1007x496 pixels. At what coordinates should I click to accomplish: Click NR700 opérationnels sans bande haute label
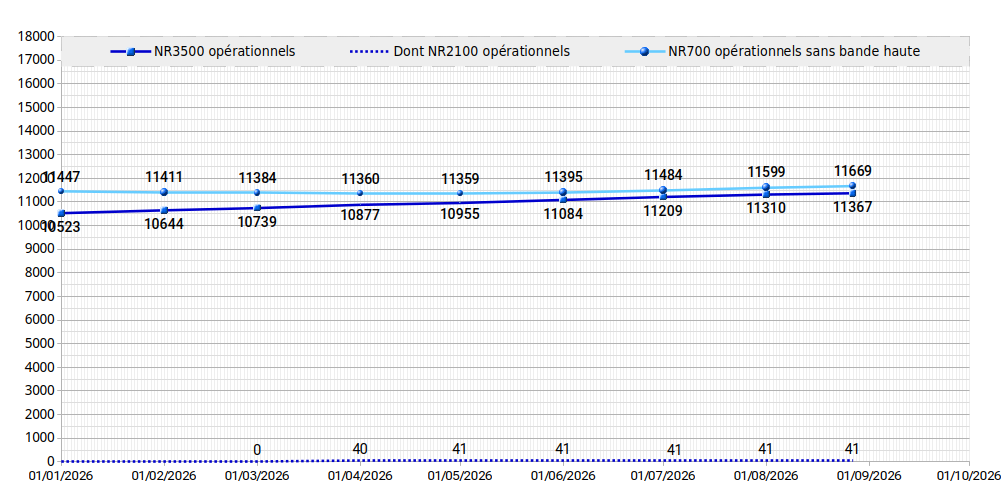[x=794, y=52]
